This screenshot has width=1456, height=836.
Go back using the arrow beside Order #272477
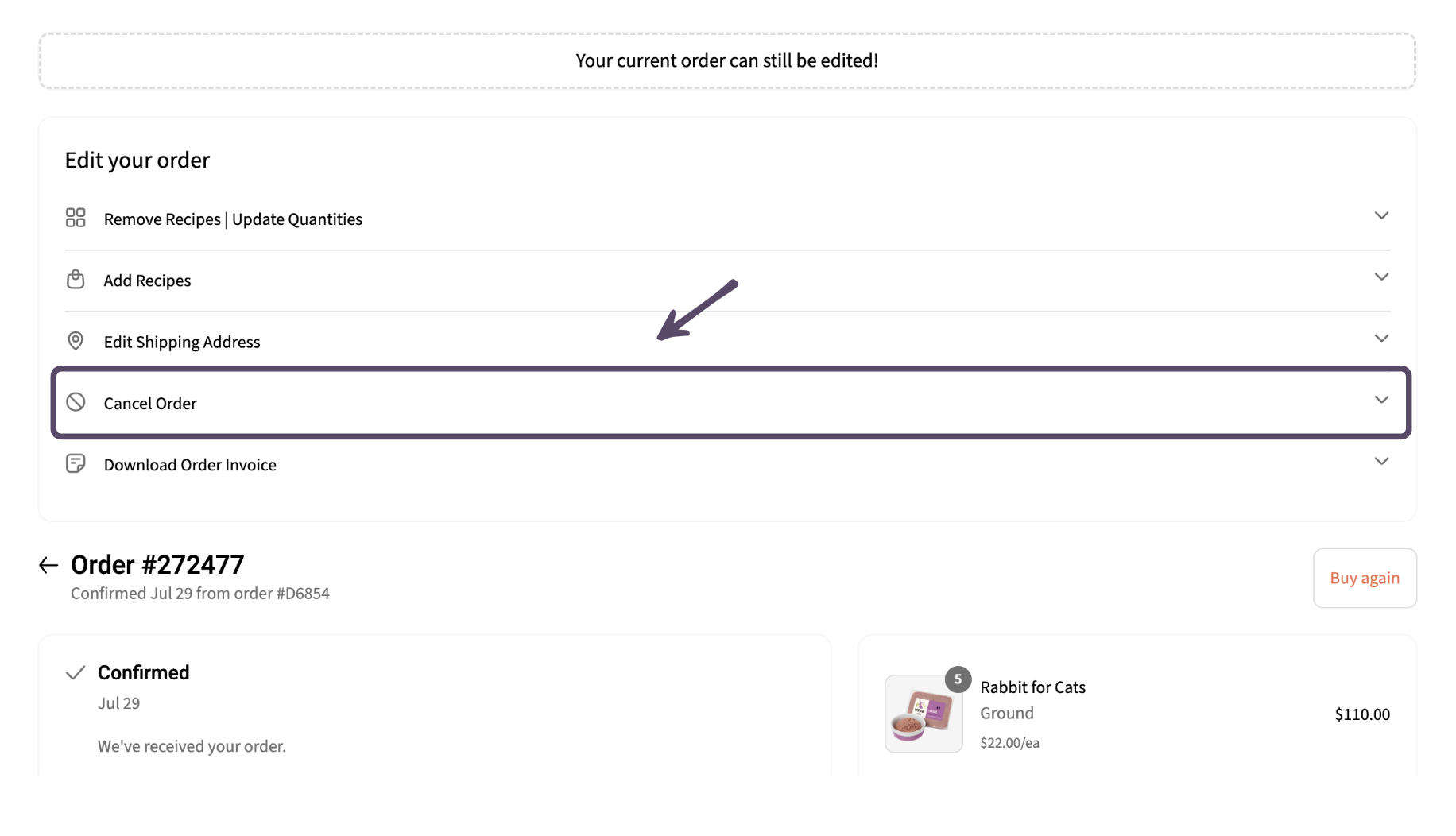[48, 565]
